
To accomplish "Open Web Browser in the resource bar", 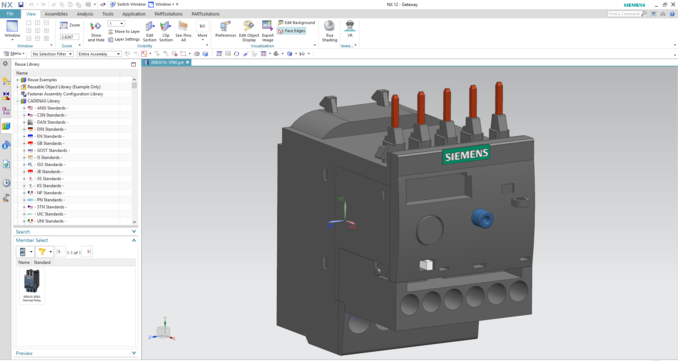I will click(x=6, y=164).
